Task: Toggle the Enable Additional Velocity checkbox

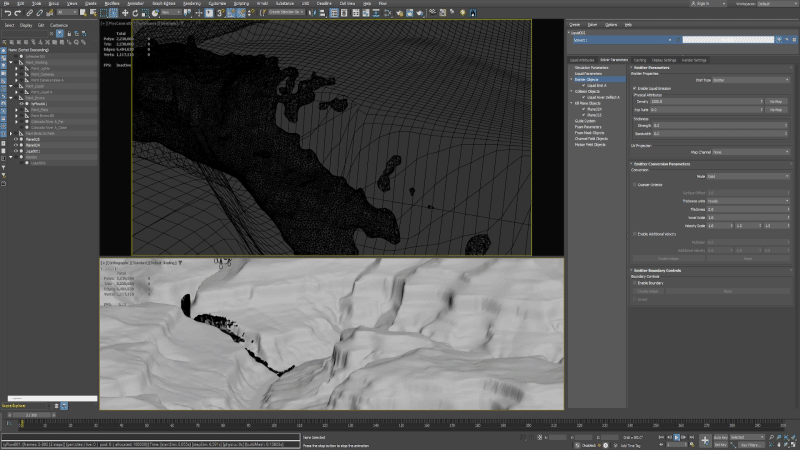Action: click(634, 234)
